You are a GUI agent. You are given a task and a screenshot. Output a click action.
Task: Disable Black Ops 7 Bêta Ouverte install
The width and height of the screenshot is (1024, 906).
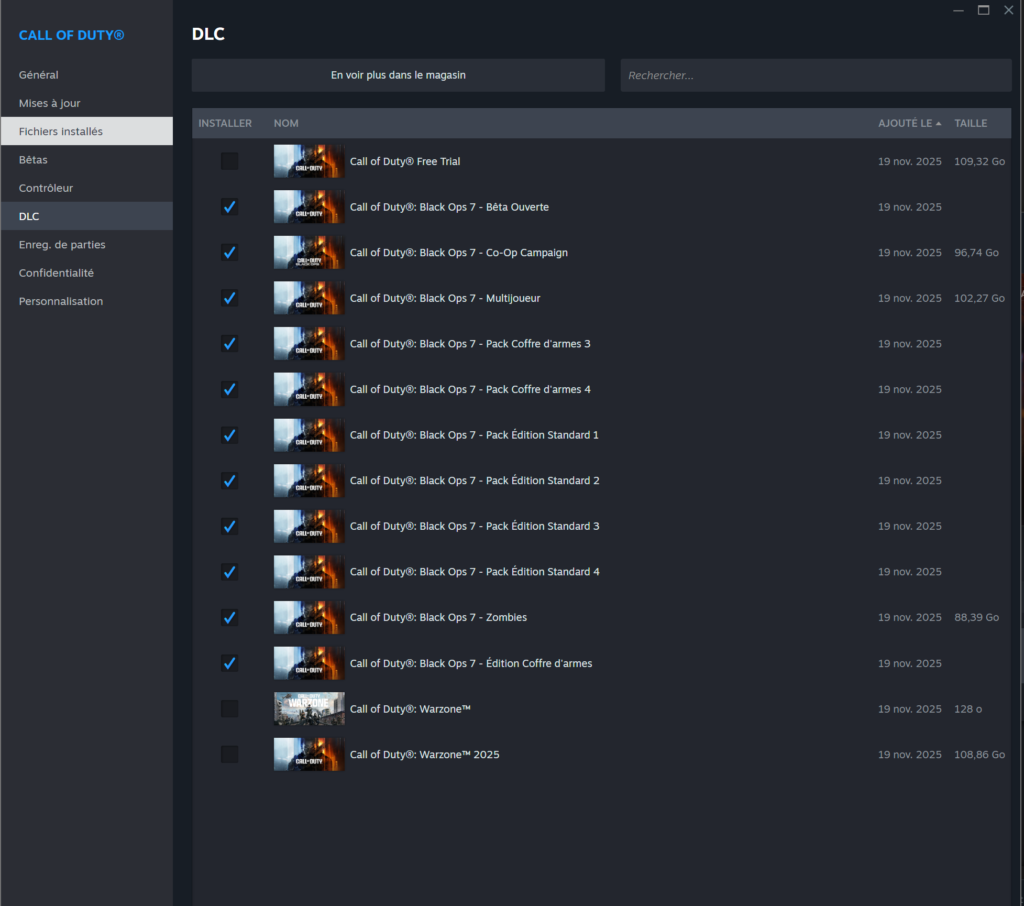(x=229, y=207)
